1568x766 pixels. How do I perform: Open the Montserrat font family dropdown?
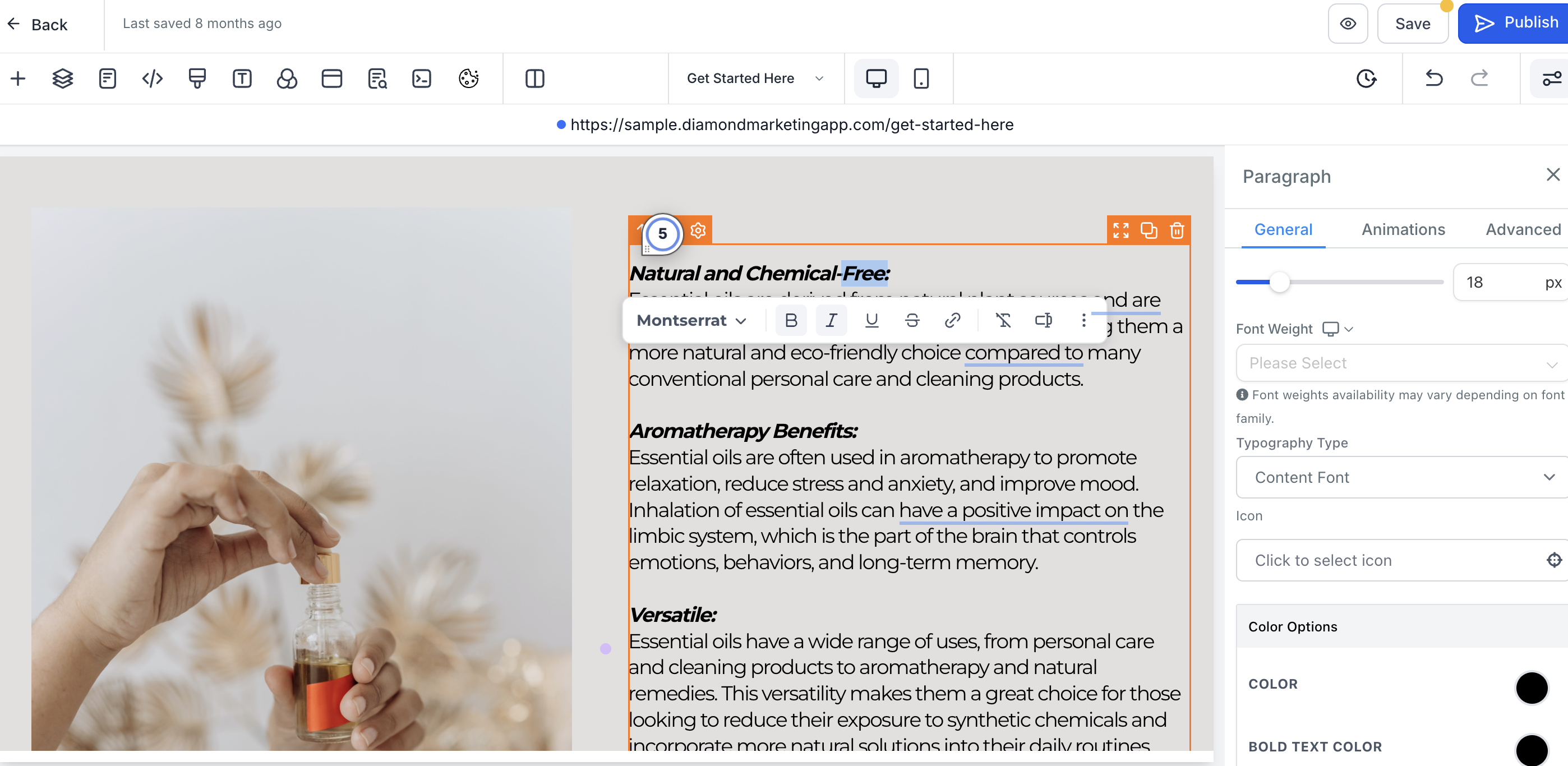[692, 320]
